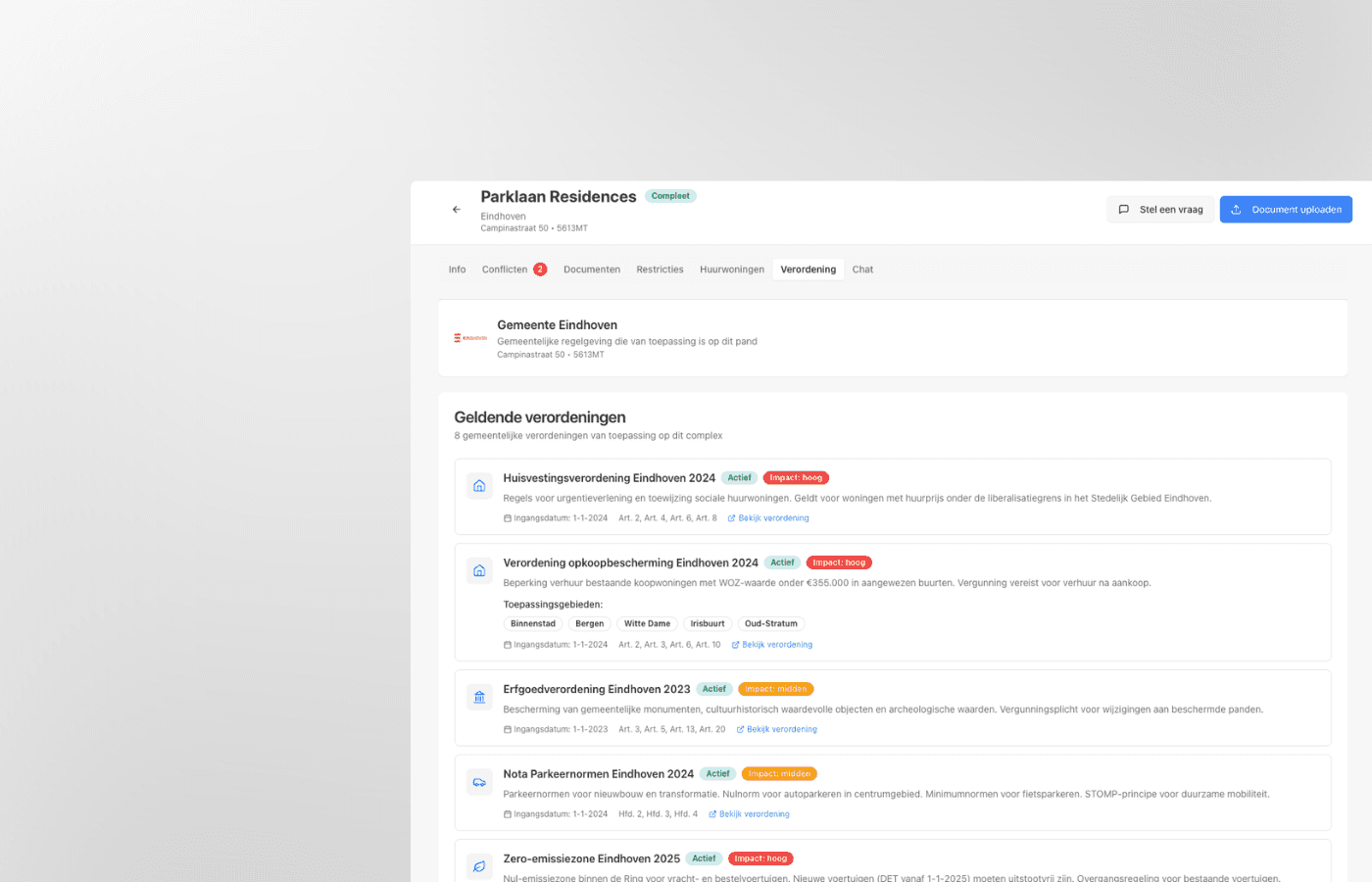Click calendar icon in Erfgoedverordening row
The width and height of the screenshot is (1372, 882).
508,729
